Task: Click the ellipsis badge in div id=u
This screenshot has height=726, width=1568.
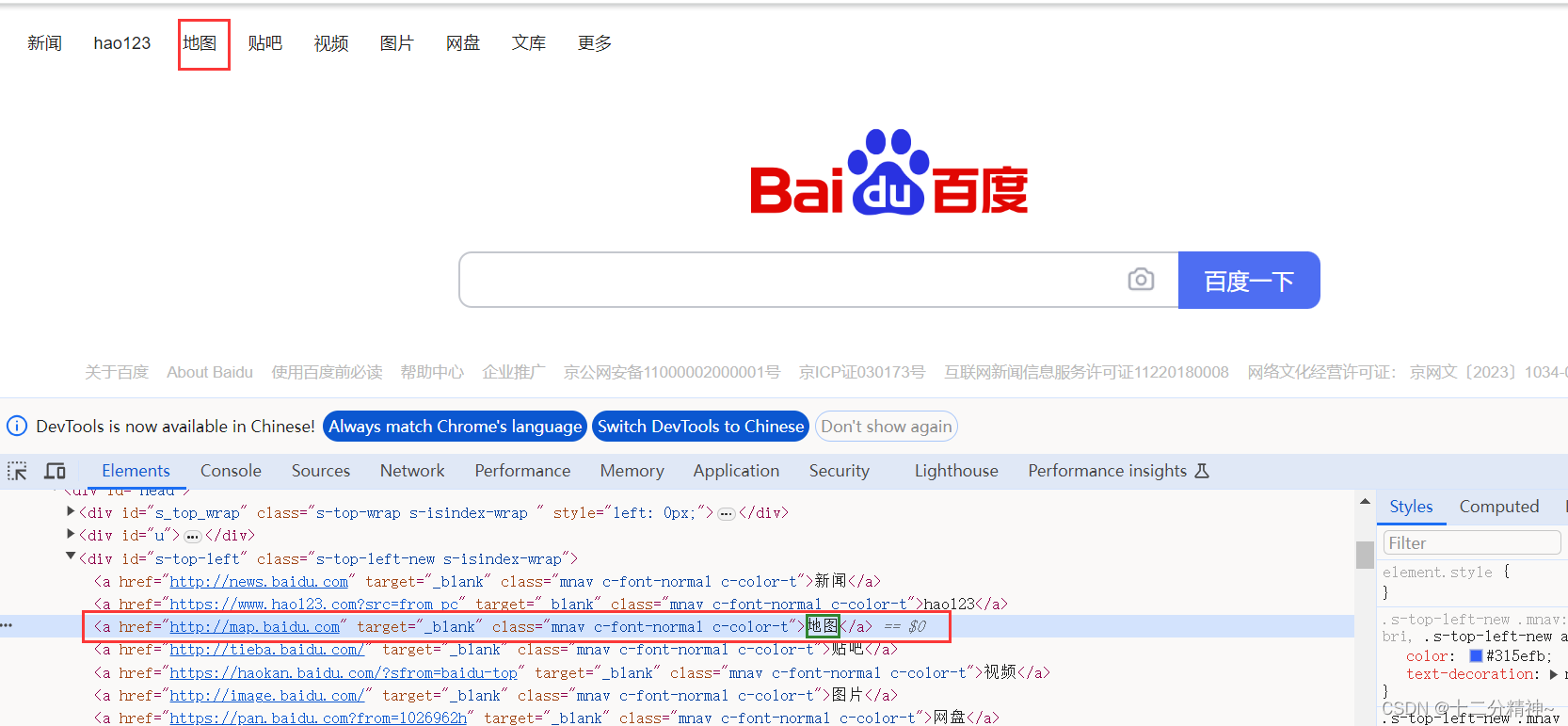Action: pos(192,536)
